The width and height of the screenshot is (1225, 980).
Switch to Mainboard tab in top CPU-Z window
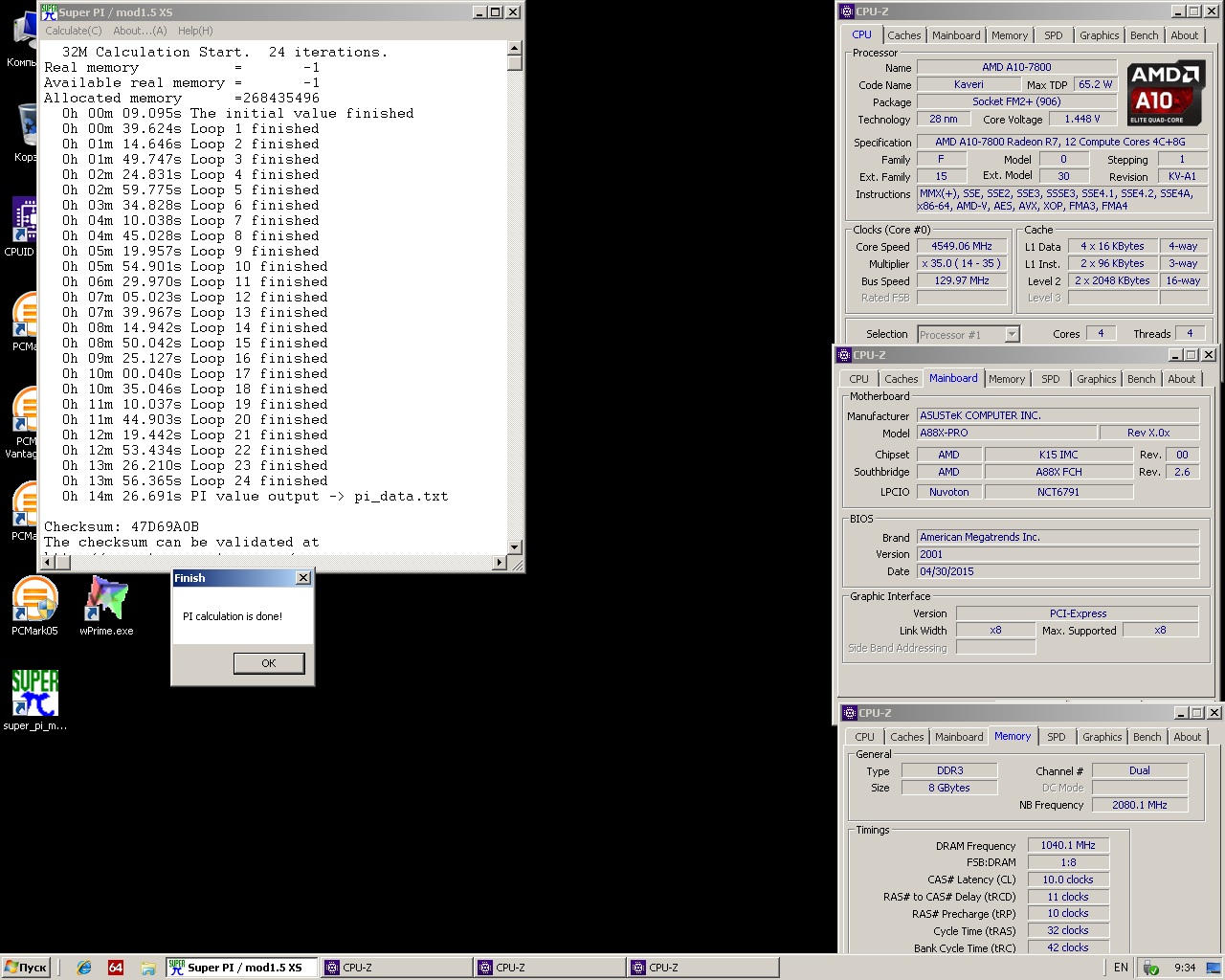coord(956,35)
